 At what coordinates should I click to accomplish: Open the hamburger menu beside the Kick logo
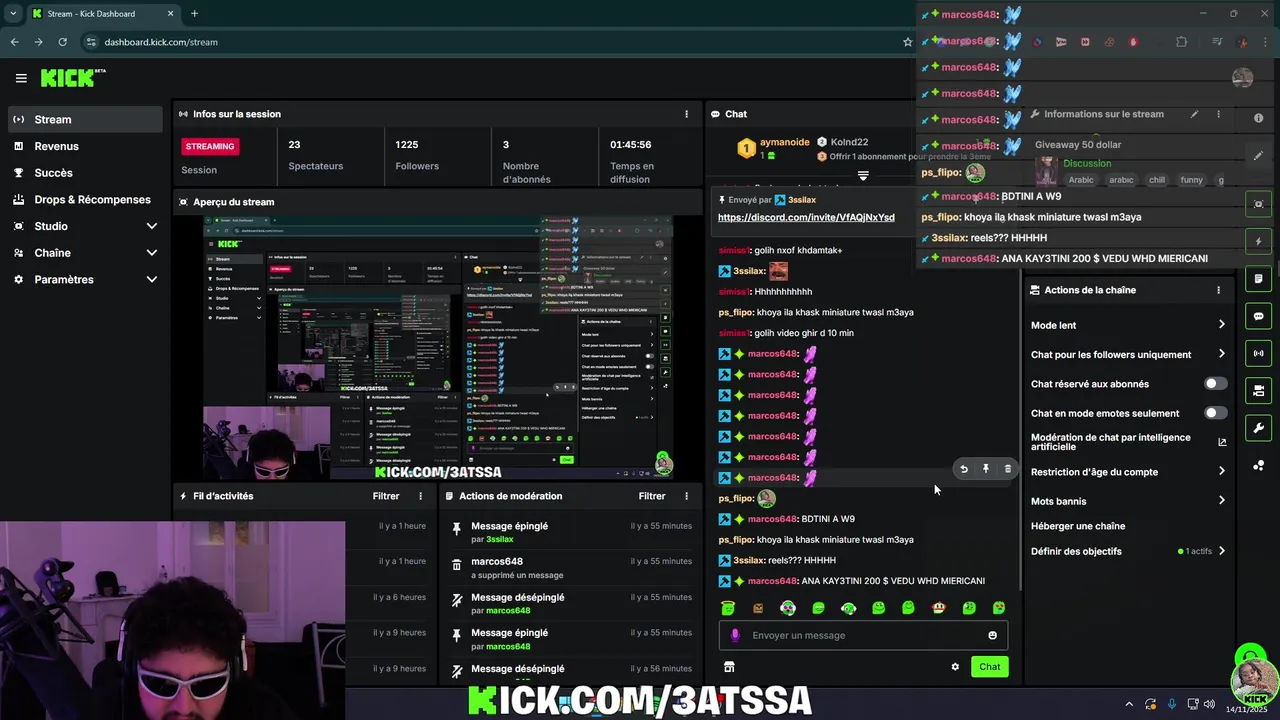point(21,78)
